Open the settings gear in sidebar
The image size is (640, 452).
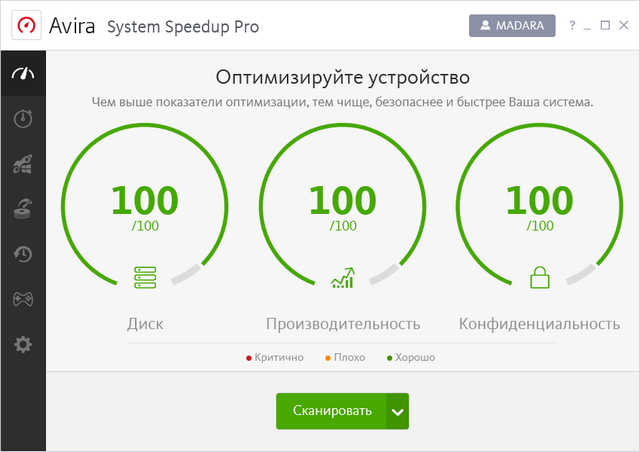pos(23,344)
